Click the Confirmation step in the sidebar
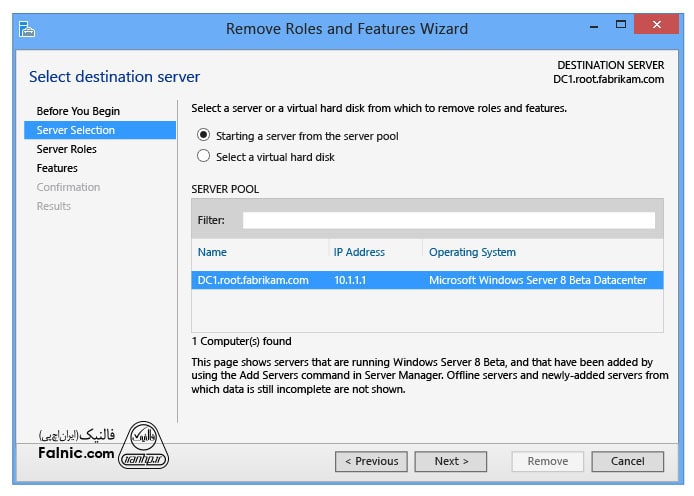Image resolution: width=694 pixels, height=496 pixels. [68, 187]
